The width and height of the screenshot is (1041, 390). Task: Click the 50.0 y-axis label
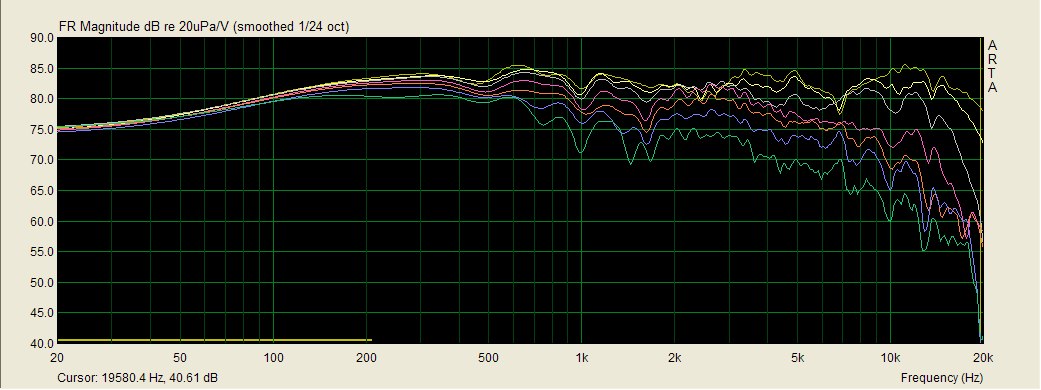click(41, 283)
